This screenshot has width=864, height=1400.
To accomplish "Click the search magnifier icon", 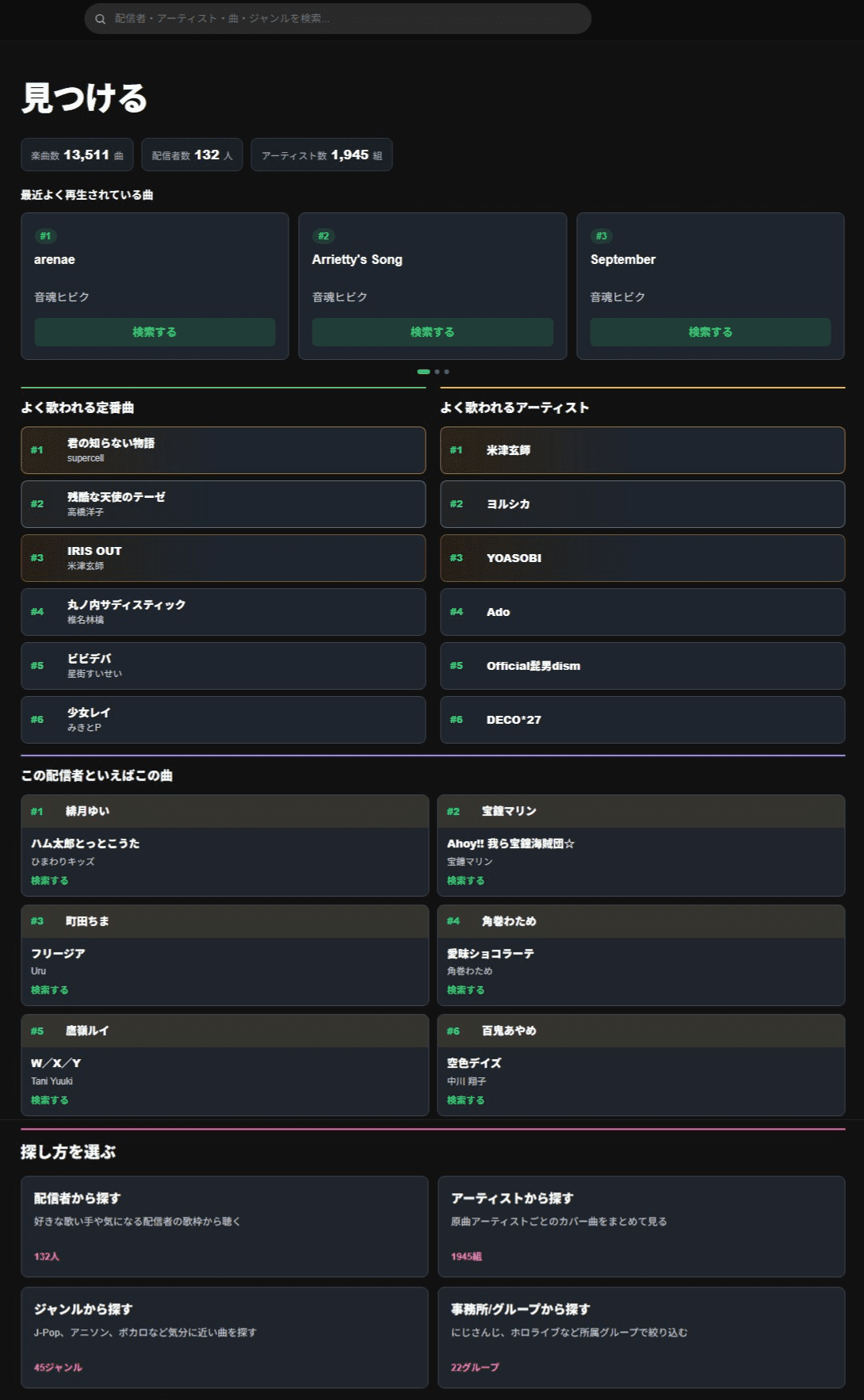I will [101, 19].
